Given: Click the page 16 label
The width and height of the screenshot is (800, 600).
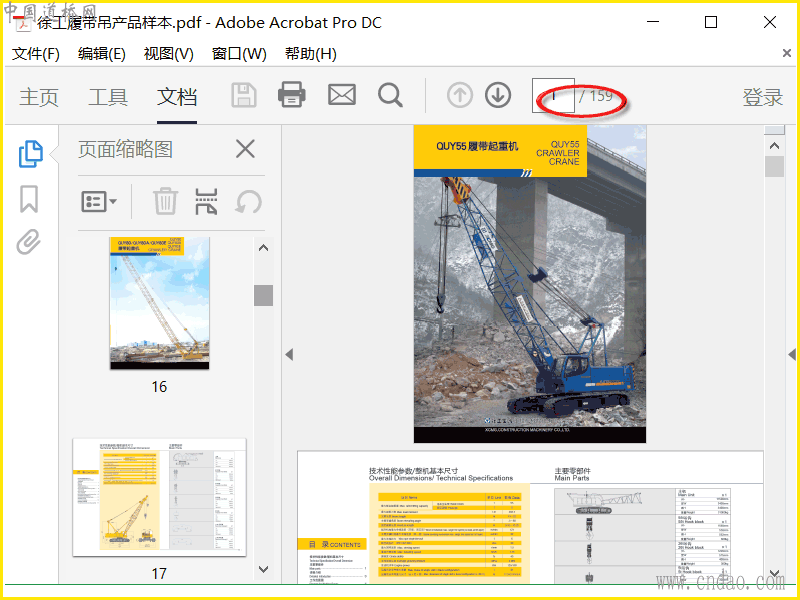Looking at the screenshot, I should pos(159,387).
